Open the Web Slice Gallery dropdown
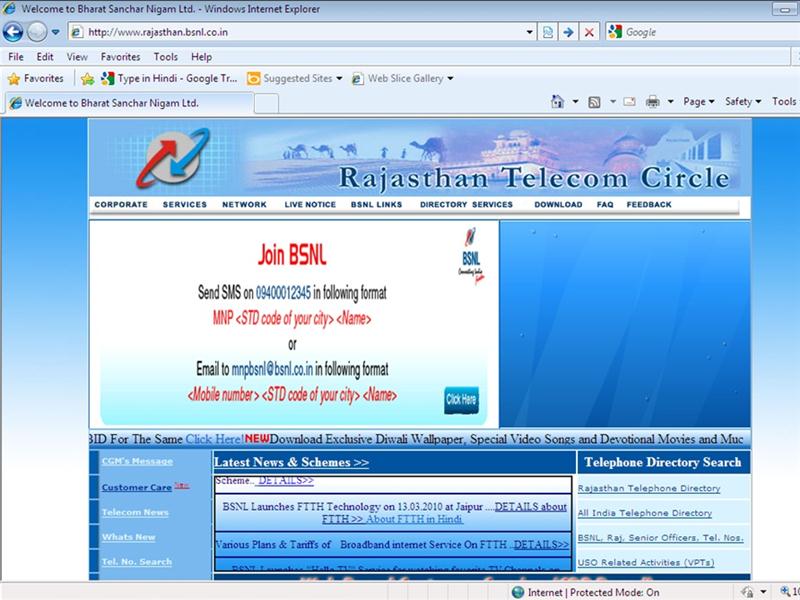The image size is (800, 600). 410,78
